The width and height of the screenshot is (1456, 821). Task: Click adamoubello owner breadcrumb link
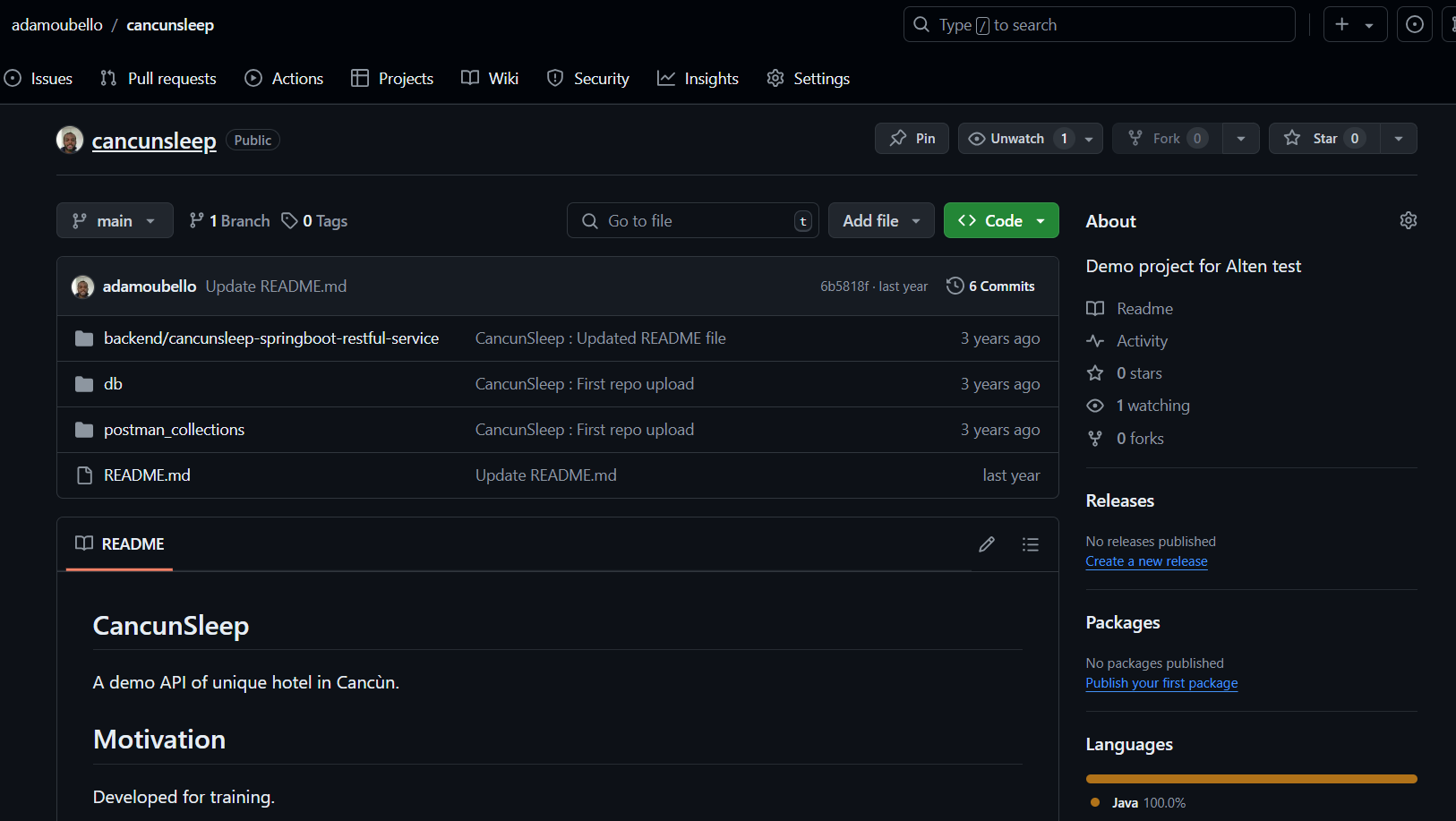tap(57, 25)
